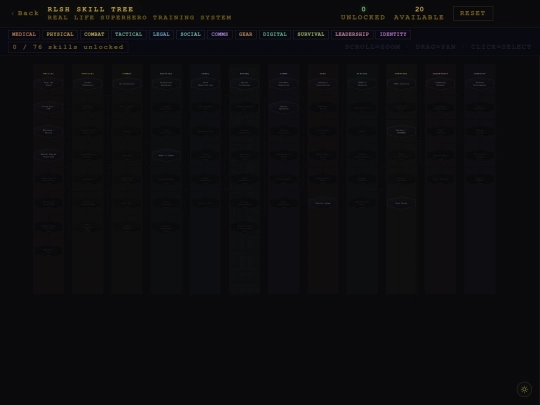Screen dimensions: 540x405
Task: Select the GEAR category tab
Action: pos(246,34)
